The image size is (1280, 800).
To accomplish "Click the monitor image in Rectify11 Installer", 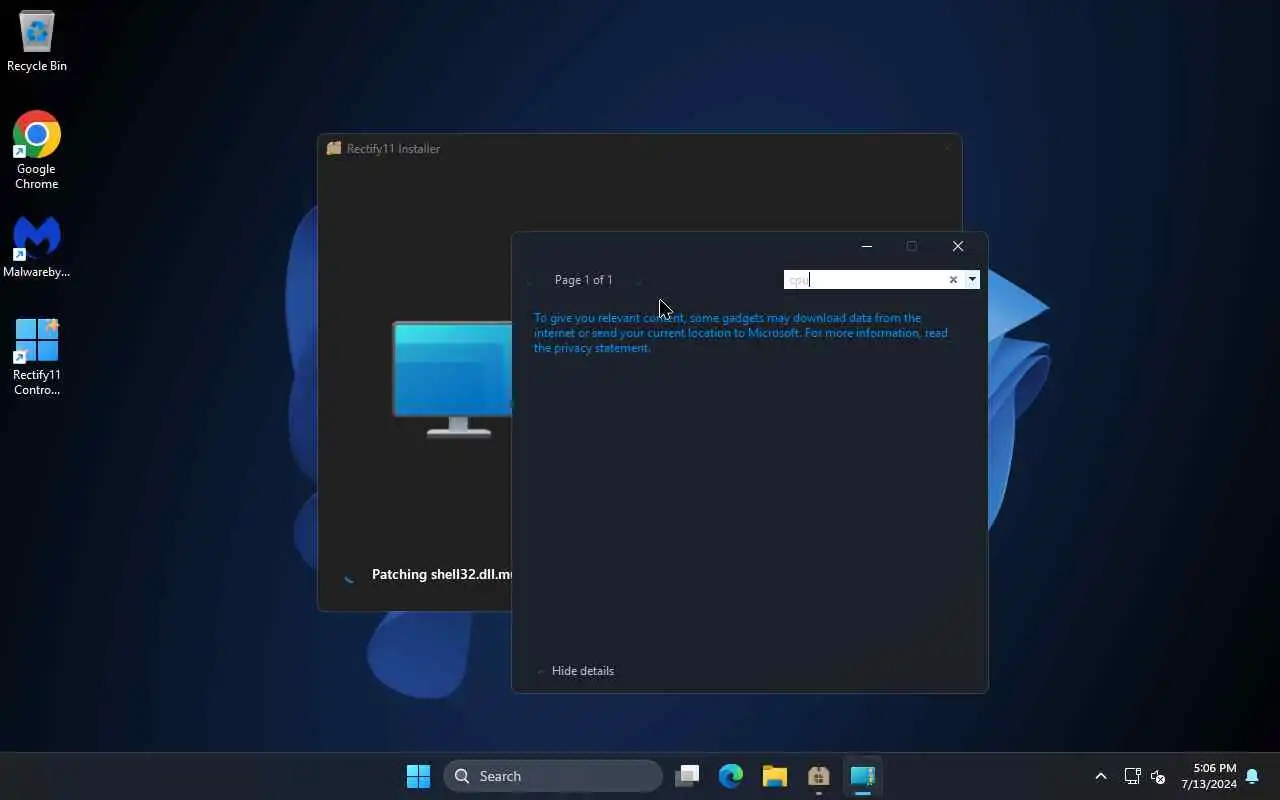I will click(x=453, y=379).
